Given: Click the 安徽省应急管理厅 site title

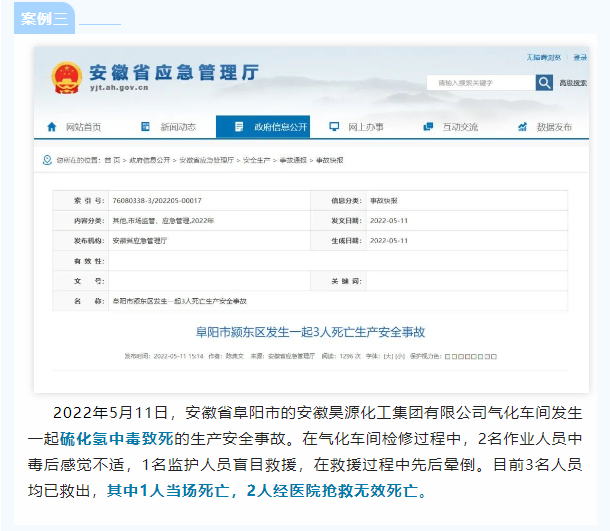Looking at the screenshot, I should 173,72.
